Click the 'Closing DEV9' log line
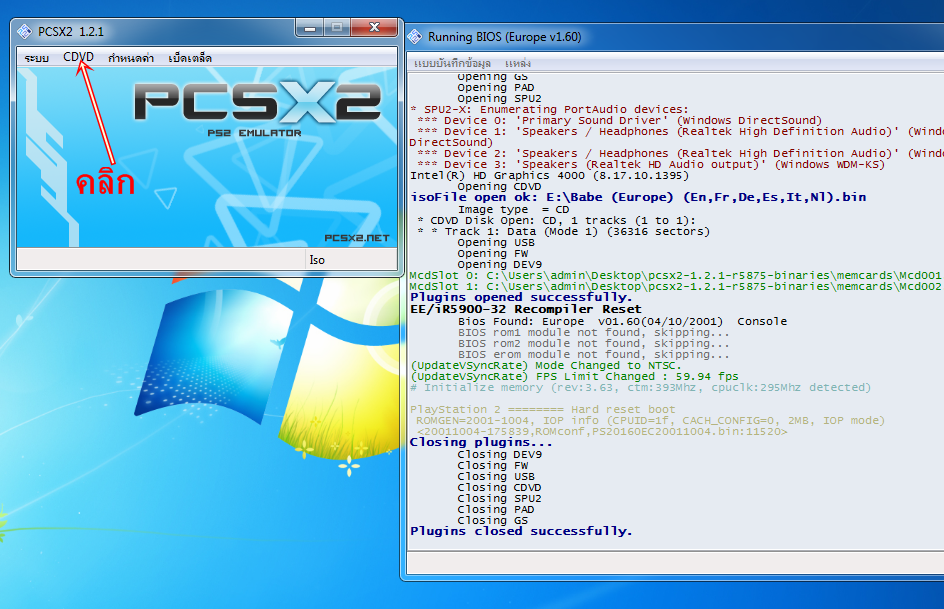 click(500, 455)
